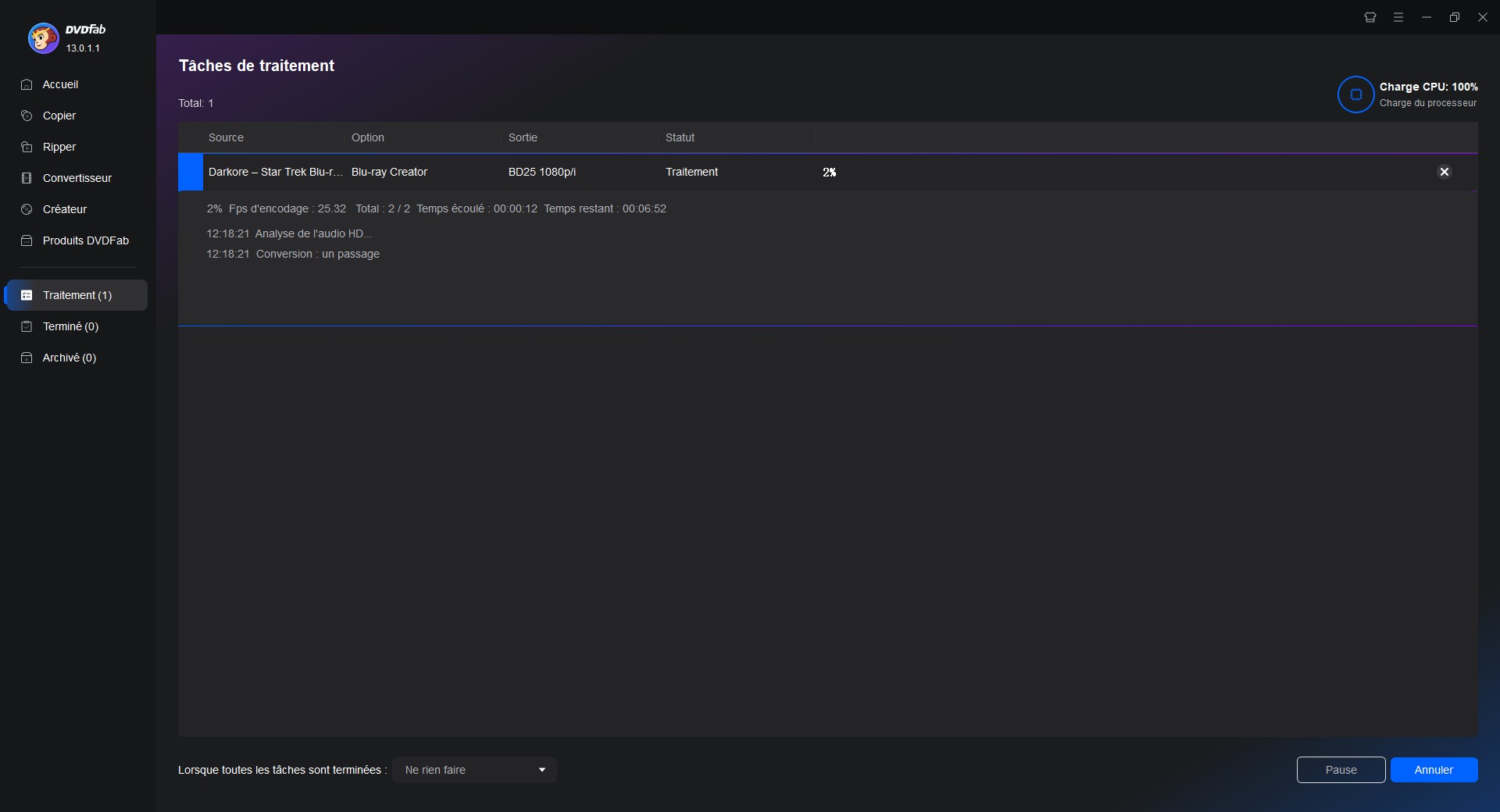Open the Copier module
The height and width of the screenshot is (812, 1500).
pos(59,116)
